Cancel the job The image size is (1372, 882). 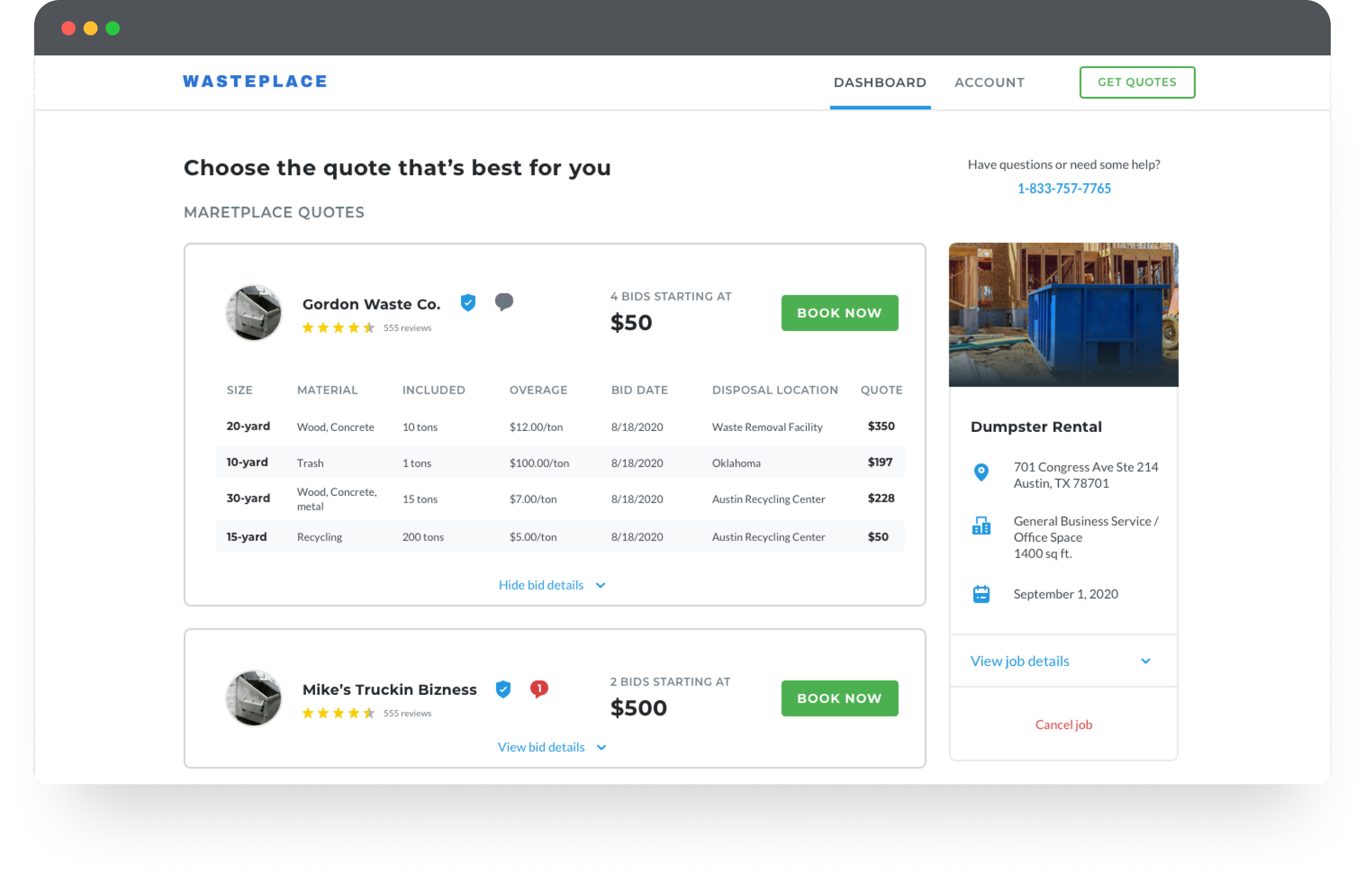[x=1064, y=724]
